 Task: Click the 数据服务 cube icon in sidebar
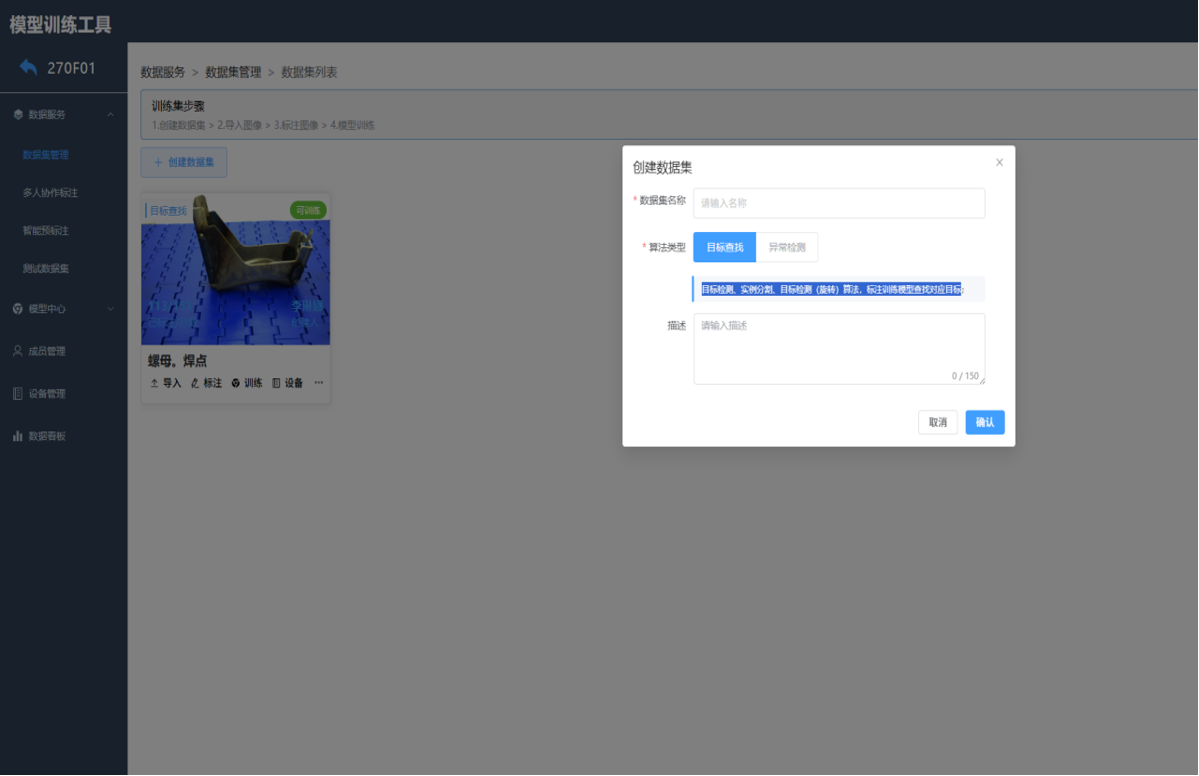click(x=18, y=115)
